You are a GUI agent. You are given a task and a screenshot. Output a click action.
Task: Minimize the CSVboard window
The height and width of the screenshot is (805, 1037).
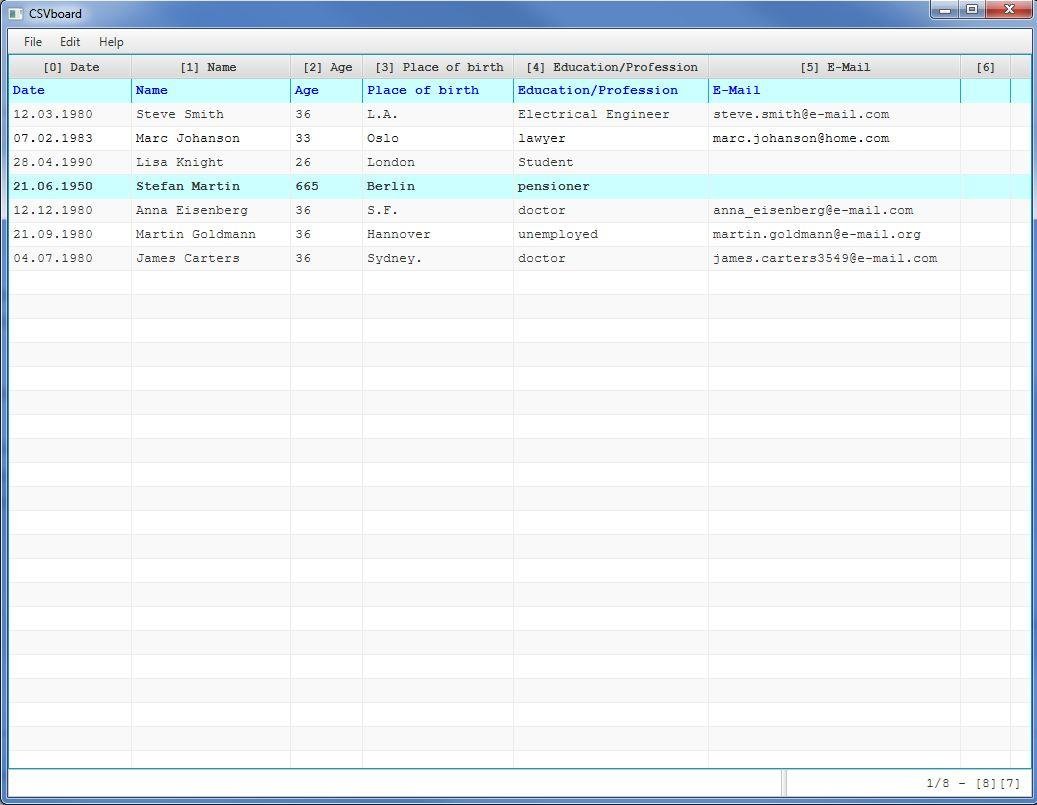click(x=945, y=9)
